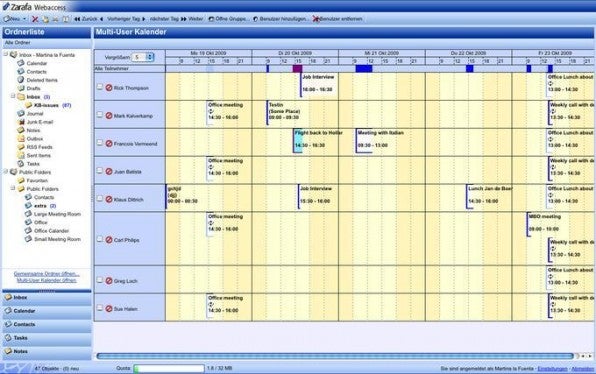Click Benutzer hinzufügen button
Screen dimensions: 596x374
point(281,19)
